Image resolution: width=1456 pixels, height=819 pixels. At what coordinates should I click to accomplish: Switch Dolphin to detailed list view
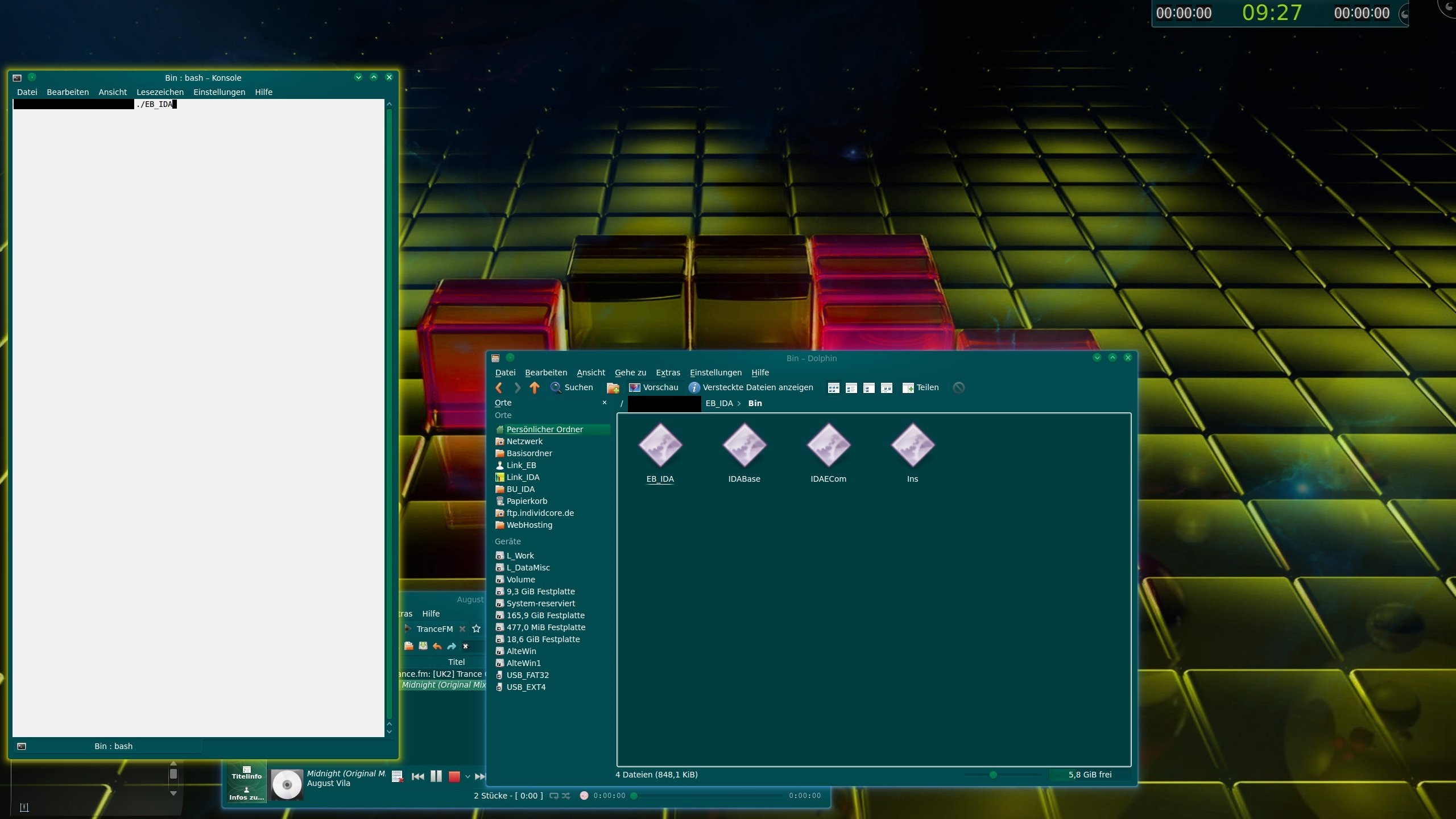[851, 387]
